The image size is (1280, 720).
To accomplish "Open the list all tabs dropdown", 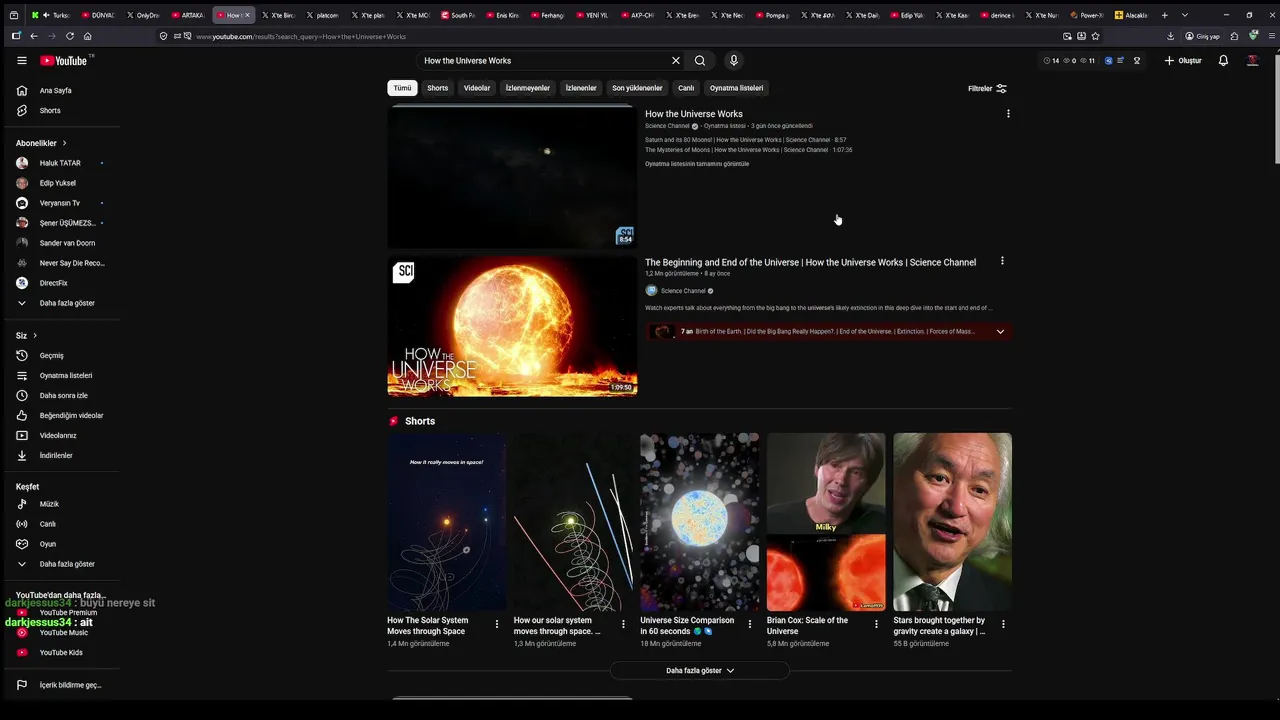I will [1185, 15].
